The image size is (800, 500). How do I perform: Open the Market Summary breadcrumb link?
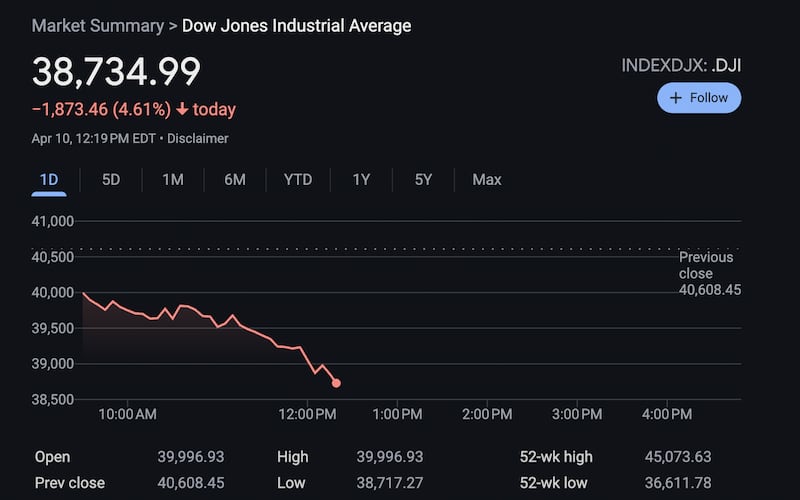point(97,26)
